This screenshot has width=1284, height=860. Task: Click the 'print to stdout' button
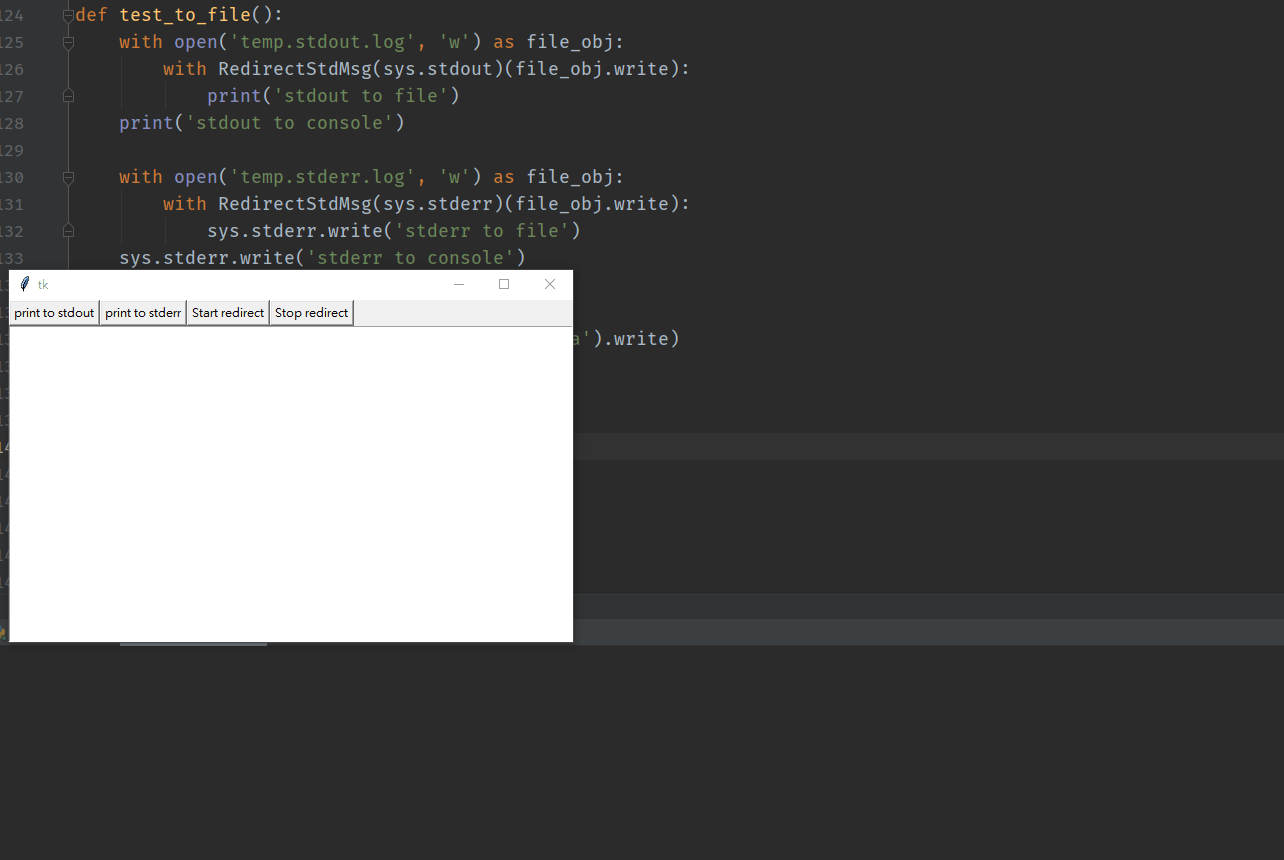[x=54, y=313]
